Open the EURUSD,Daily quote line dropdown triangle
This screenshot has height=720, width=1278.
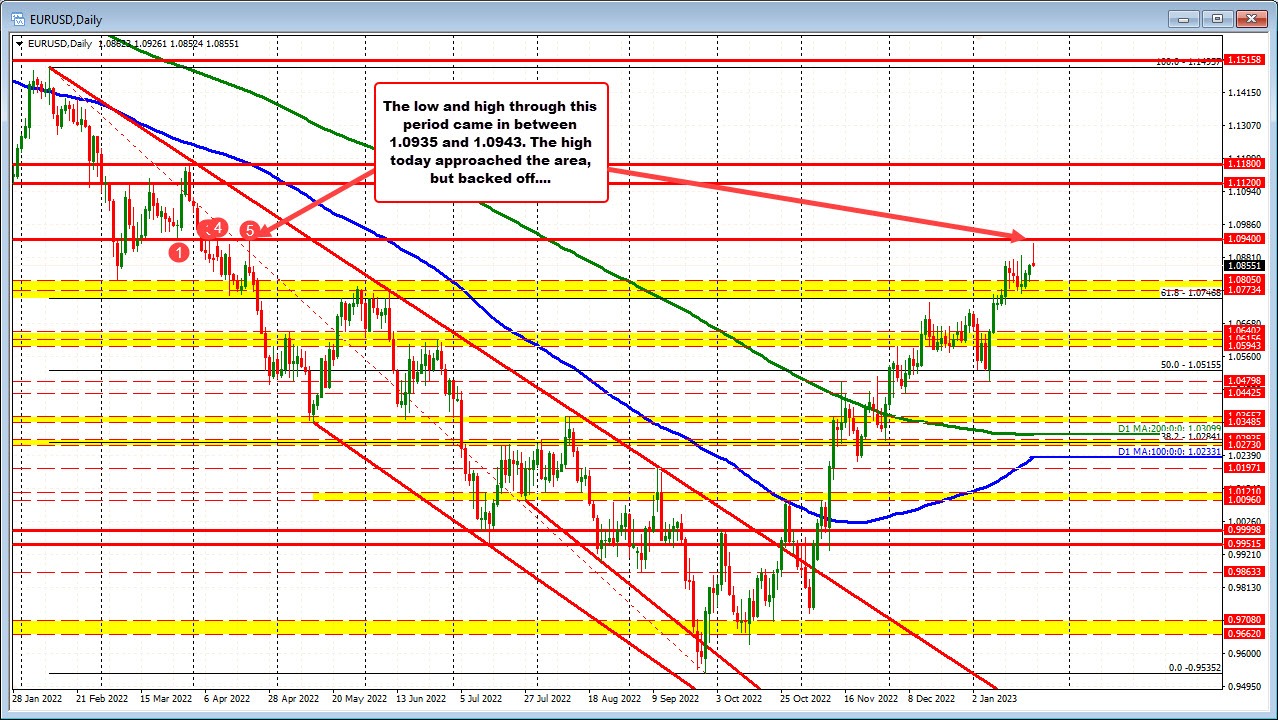[20, 43]
